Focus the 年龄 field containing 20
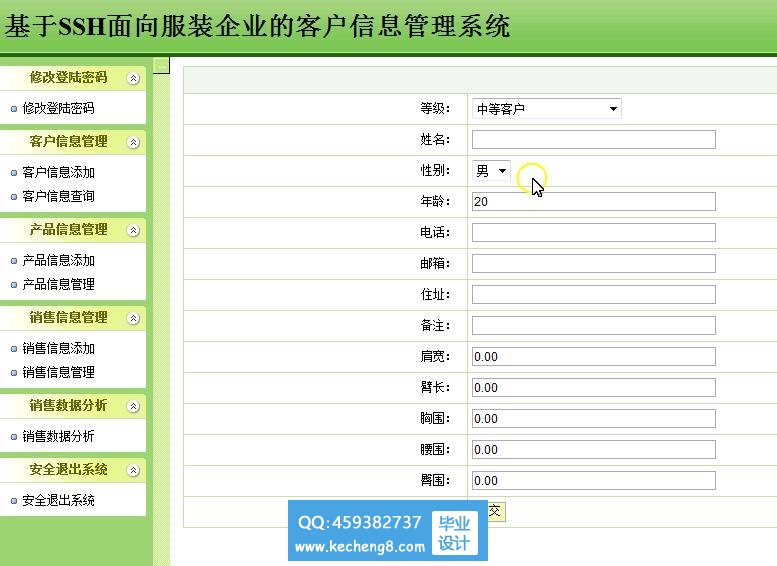 click(594, 201)
